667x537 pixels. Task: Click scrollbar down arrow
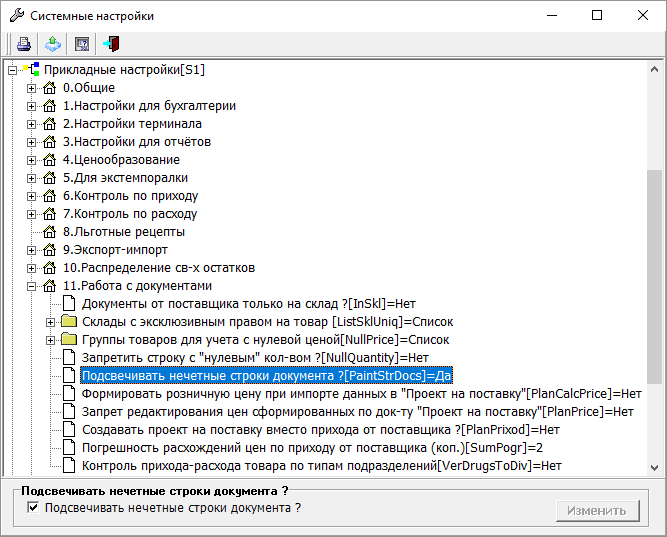[x=654, y=468]
